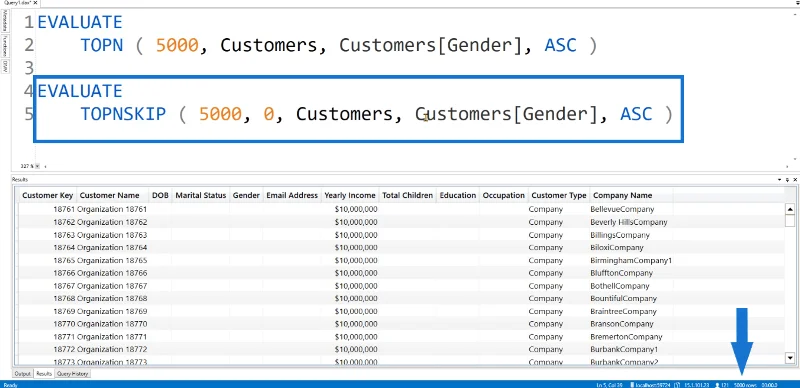Click line number 3 in editor gutter
This screenshot has height=388, width=800.
coord(29,68)
